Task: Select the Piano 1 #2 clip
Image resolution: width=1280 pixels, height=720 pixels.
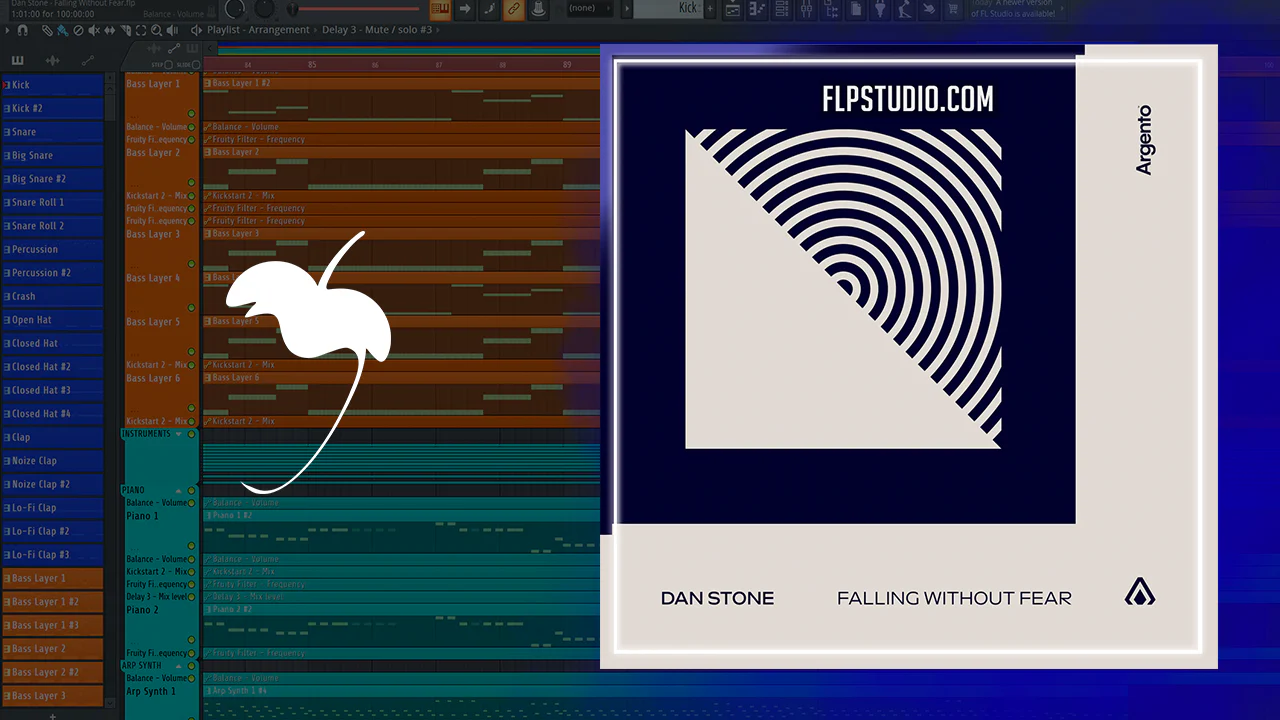Action: point(402,515)
